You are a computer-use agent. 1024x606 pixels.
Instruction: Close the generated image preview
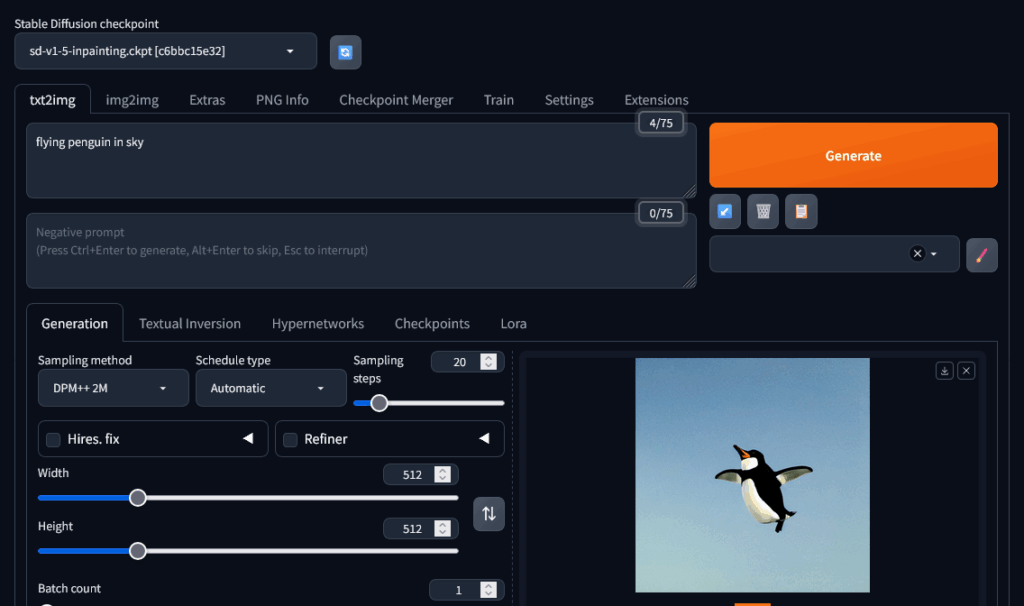tap(966, 371)
